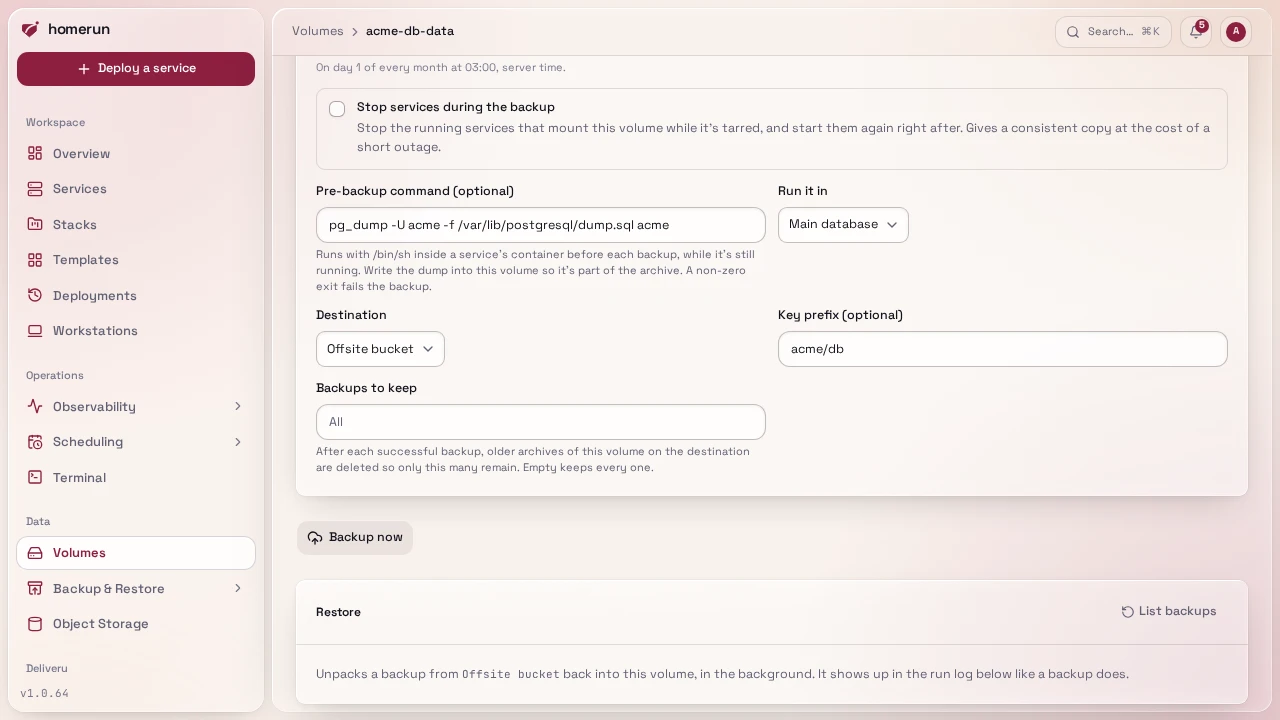Screen dimensions: 1280x720
Task: Click the Backup & Restore archive icon
Action: pos(35,588)
